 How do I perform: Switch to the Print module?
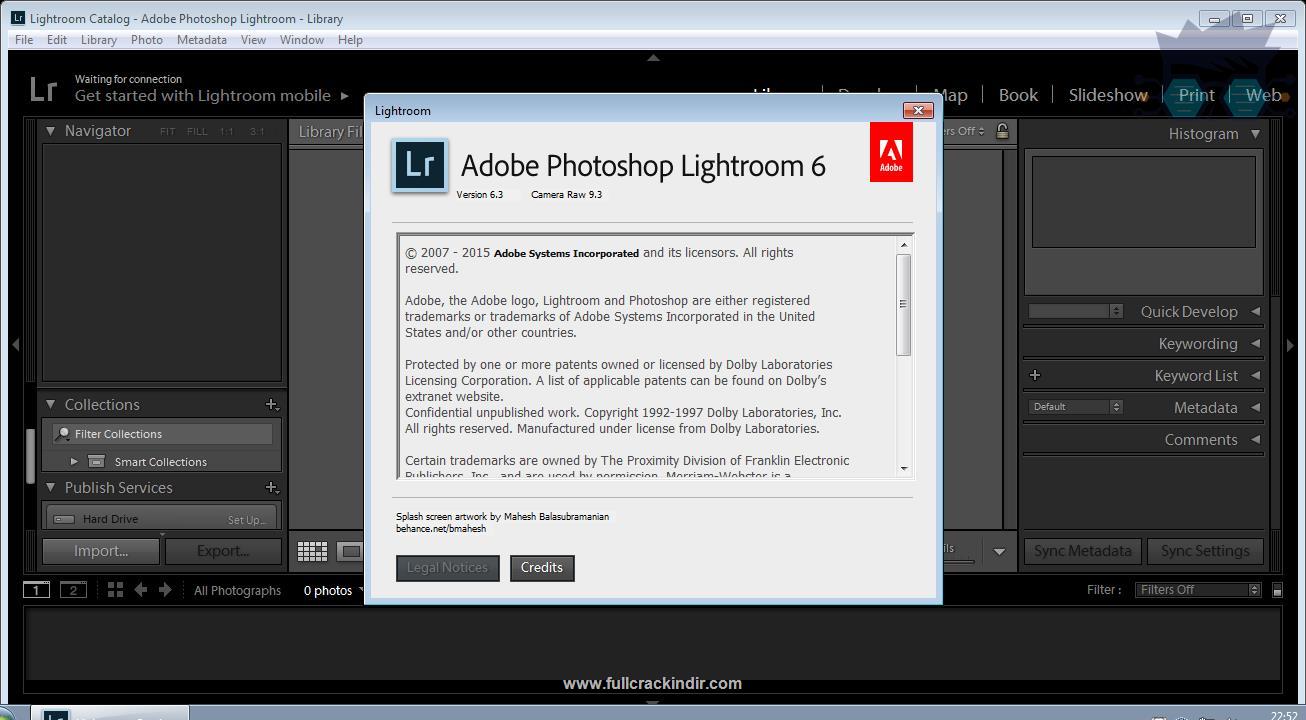(x=1196, y=95)
